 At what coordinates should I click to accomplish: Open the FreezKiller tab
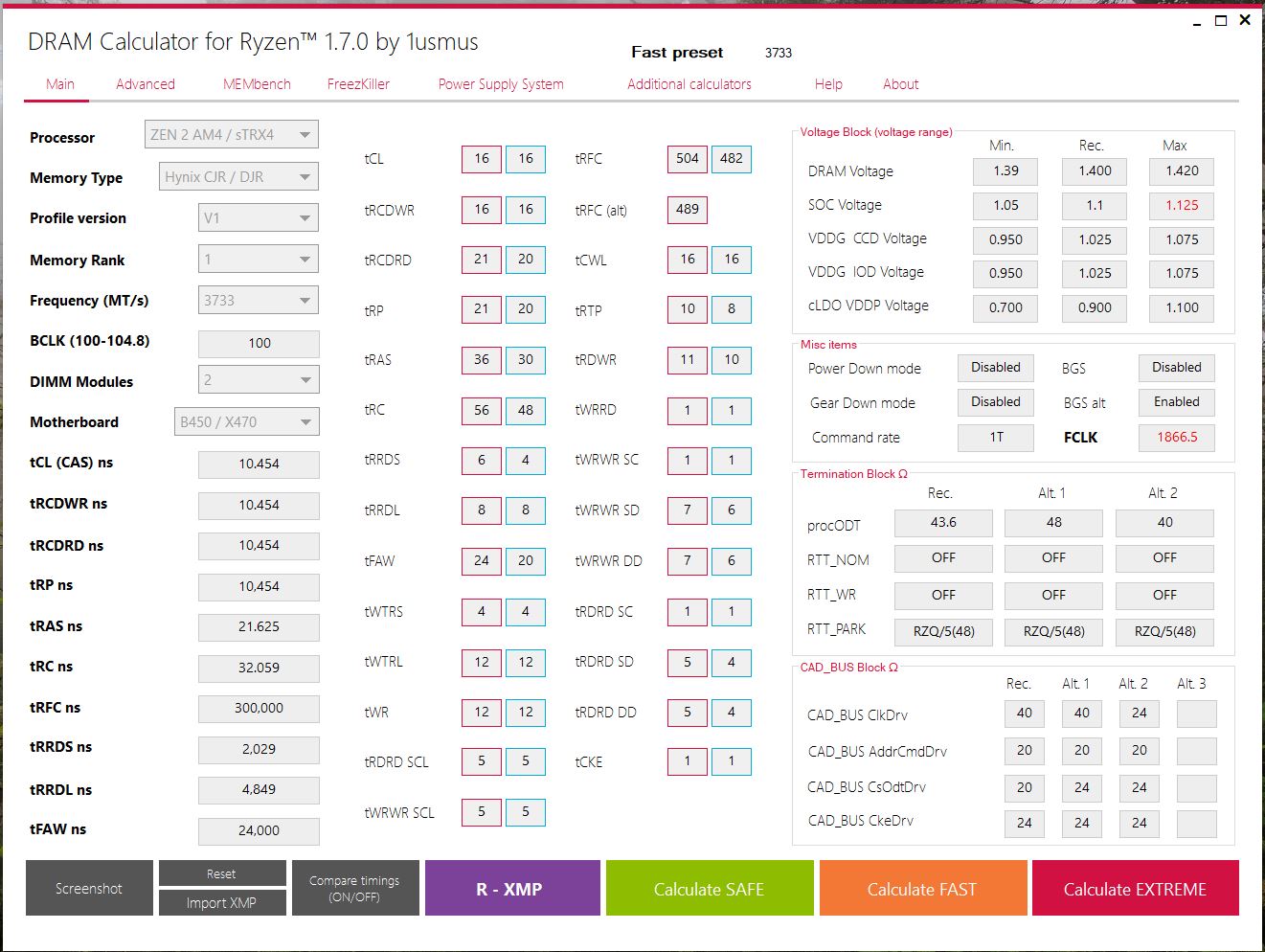358,84
